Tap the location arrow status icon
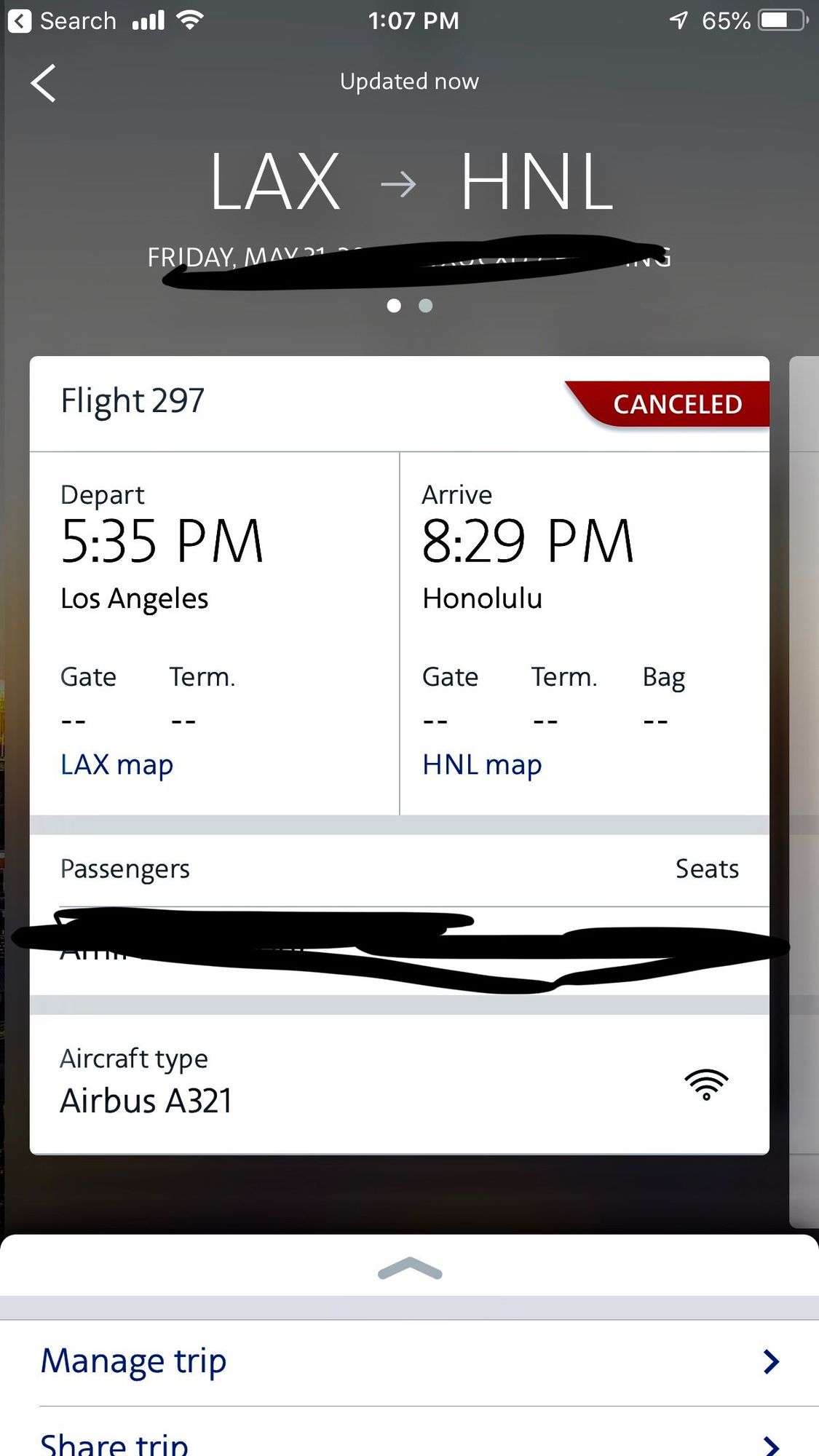The width and height of the screenshot is (819, 1456). point(678,20)
